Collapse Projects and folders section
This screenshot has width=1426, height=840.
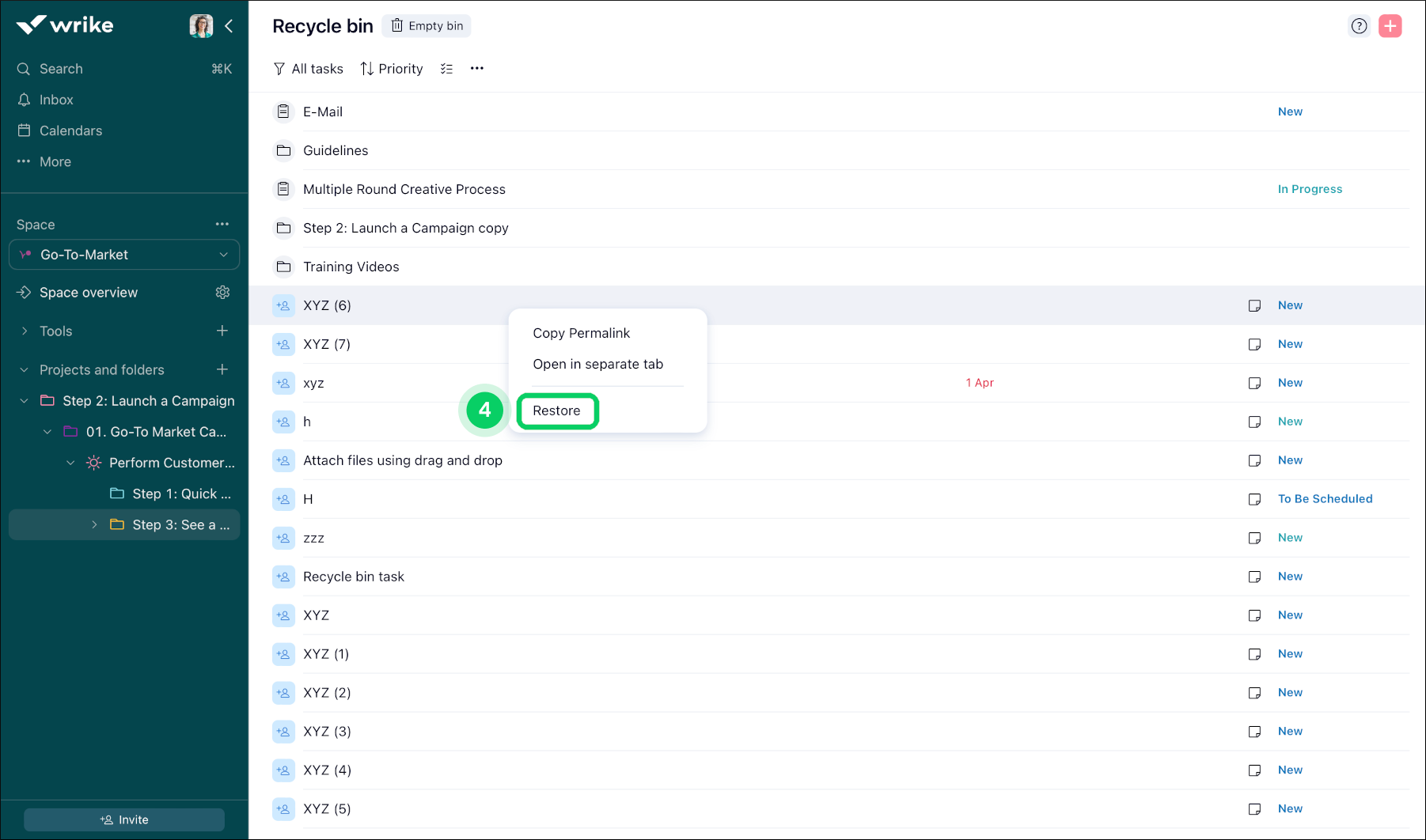coord(25,370)
